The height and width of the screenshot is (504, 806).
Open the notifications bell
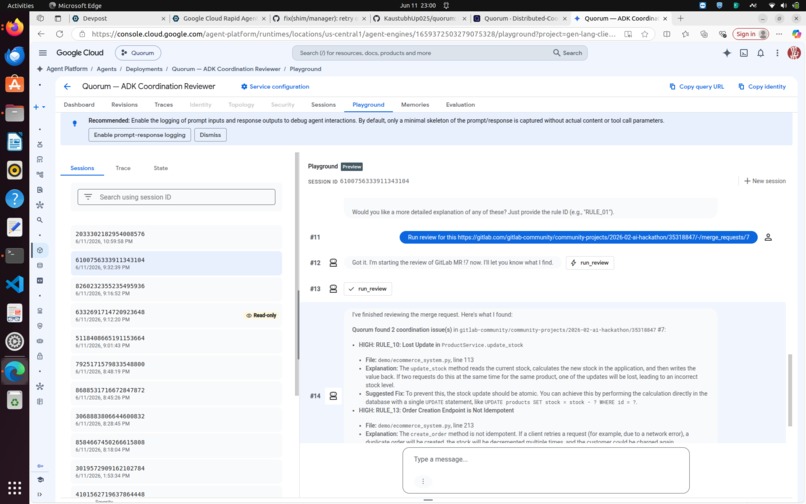[761, 52]
